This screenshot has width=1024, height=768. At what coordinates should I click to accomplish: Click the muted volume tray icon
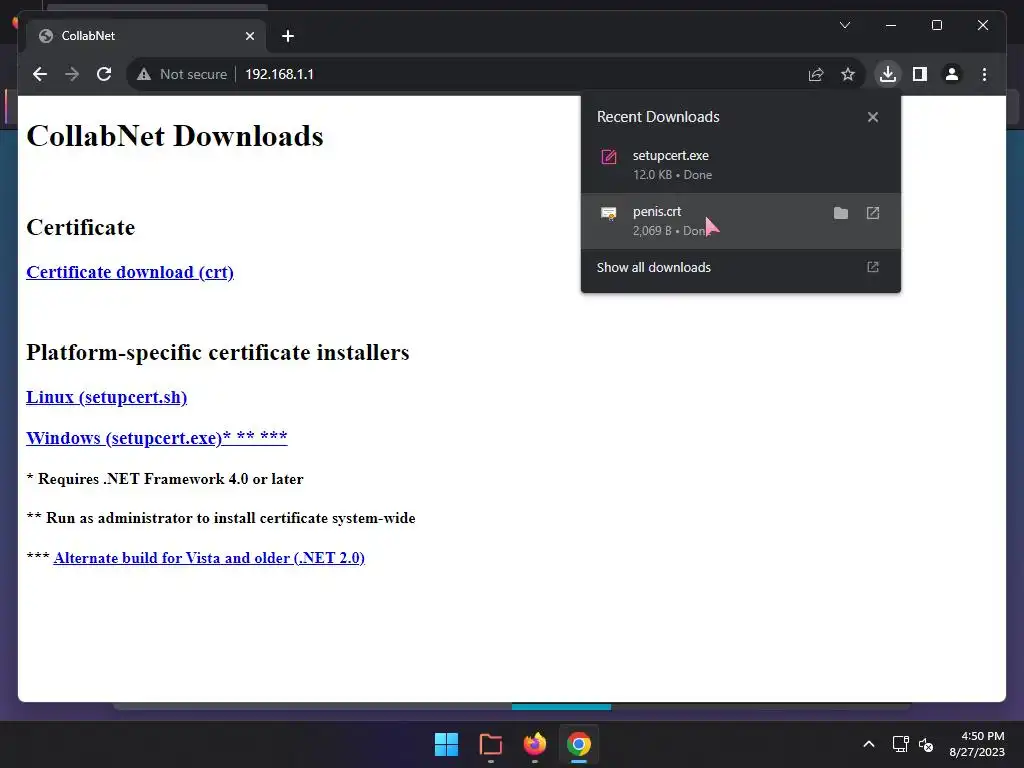pyautogui.click(x=926, y=744)
